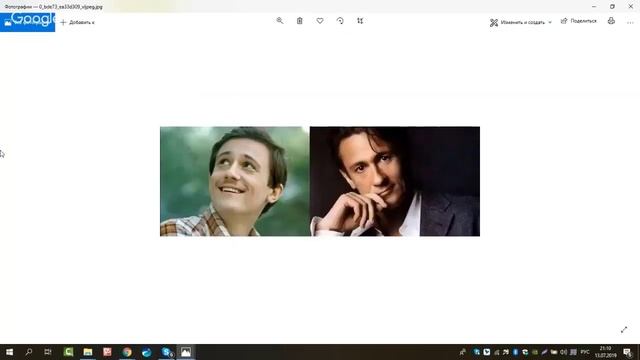Click the zoom magnifier icon in Photos toolbar
The height and width of the screenshot is (360, 640).
point(280,20)
